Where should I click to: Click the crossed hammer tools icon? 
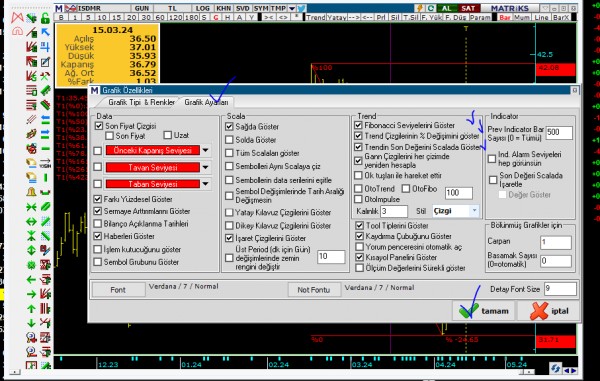[46, 76]
